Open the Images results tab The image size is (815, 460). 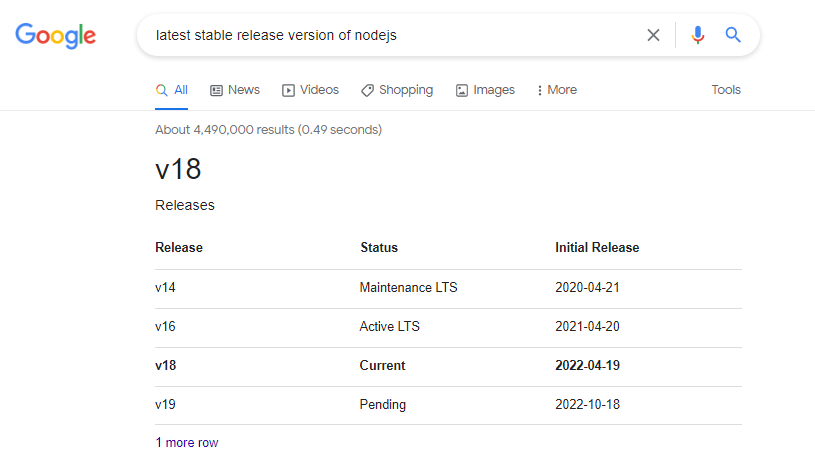pos(485,90)
